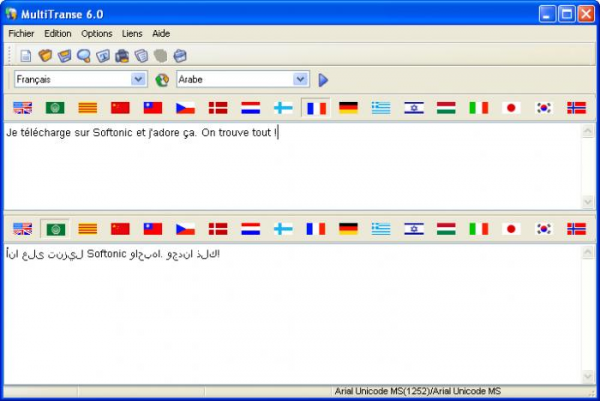Choose South Korea flag in target row
Viewport: 600px width, 401px height.
pos(544,228)
